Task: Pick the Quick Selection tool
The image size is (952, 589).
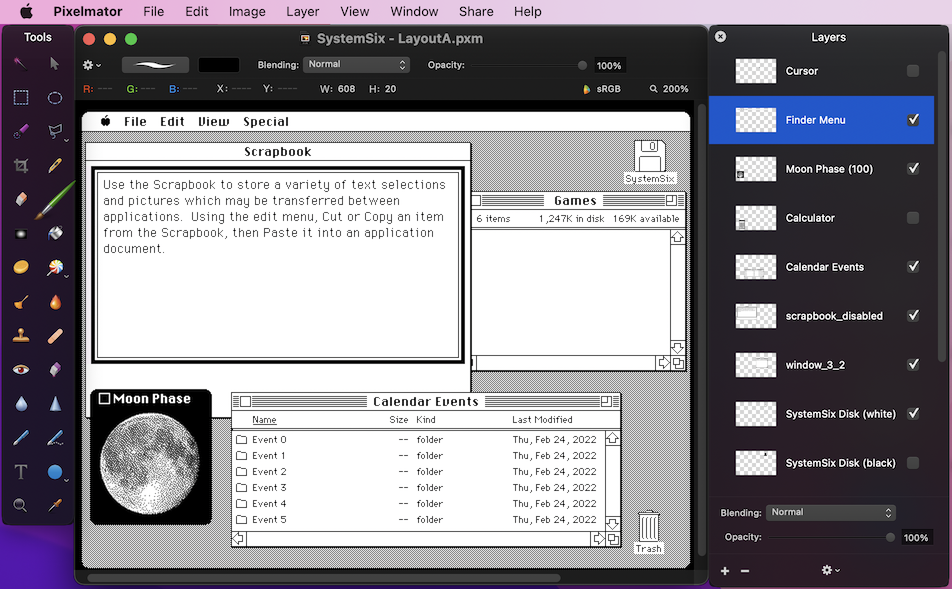Action: [21, 131]
